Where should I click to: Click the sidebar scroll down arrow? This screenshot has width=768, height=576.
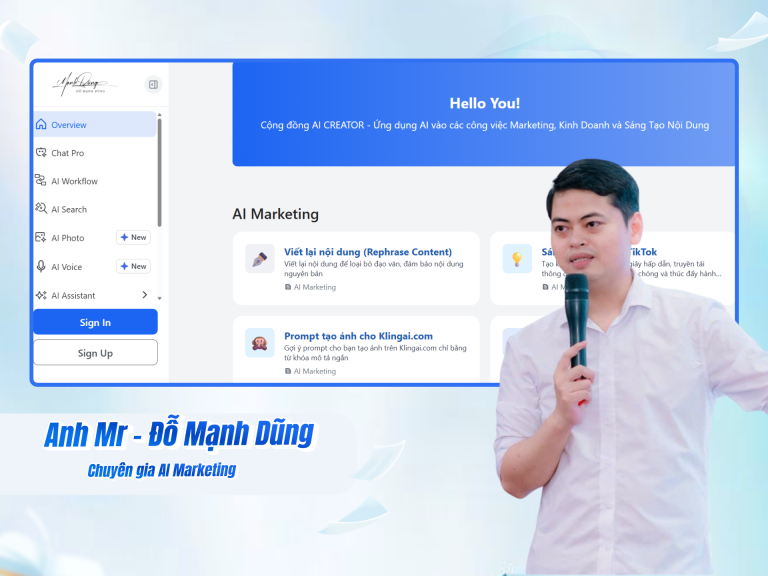[x=159, y=298]
